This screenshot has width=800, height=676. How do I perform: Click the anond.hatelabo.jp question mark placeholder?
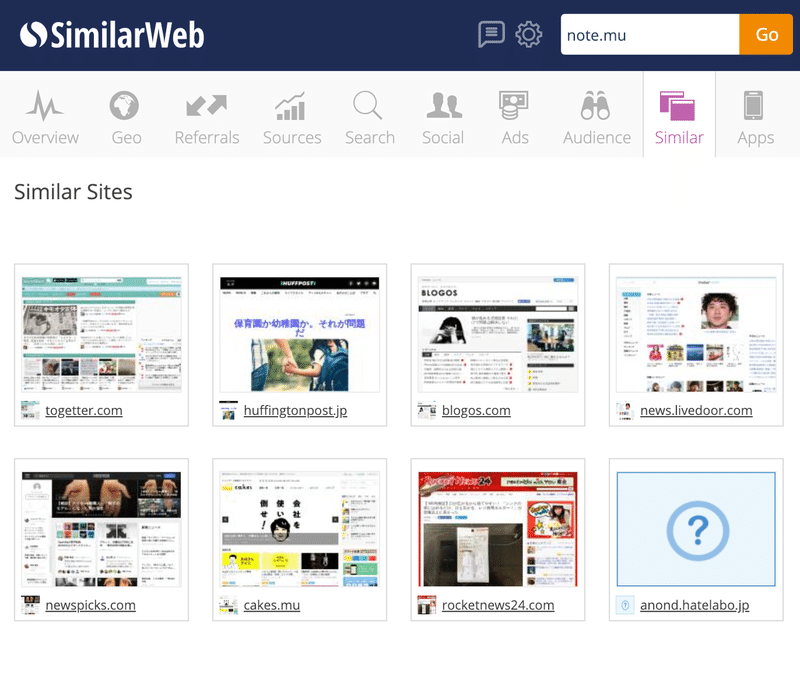696,529
